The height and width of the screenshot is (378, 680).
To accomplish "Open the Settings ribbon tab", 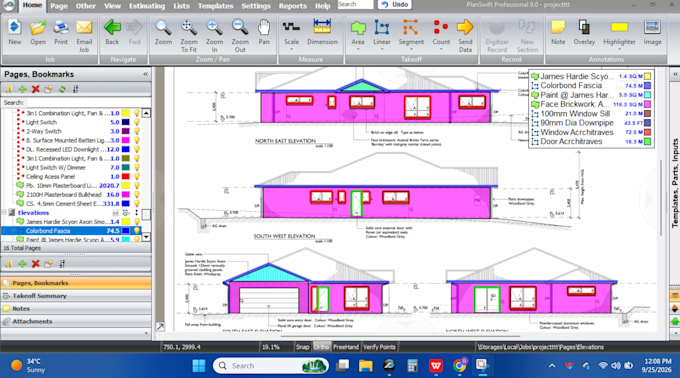I will coord(256,6).
